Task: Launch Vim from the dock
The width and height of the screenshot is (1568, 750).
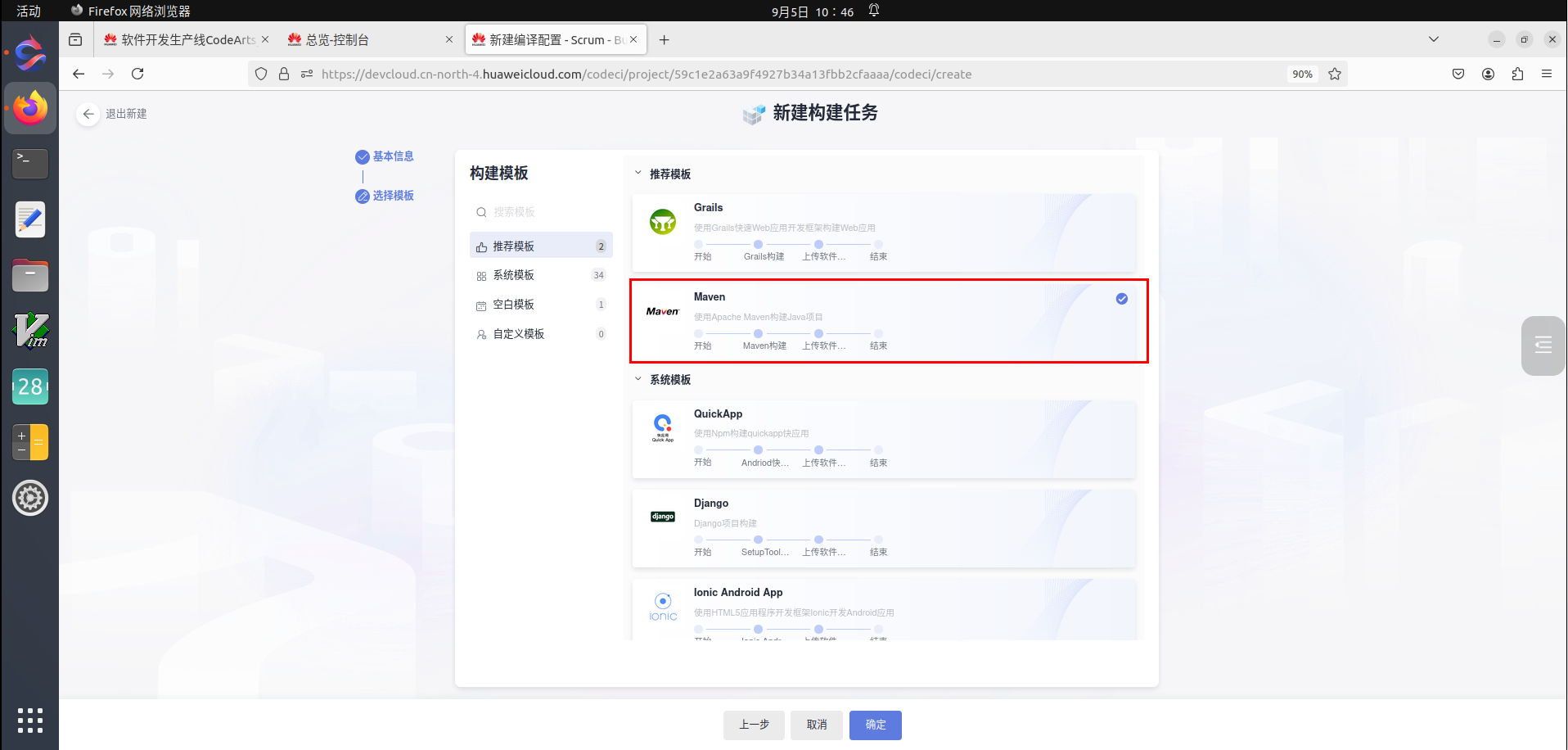Action: pyautogui.click(x=30, y=331)
